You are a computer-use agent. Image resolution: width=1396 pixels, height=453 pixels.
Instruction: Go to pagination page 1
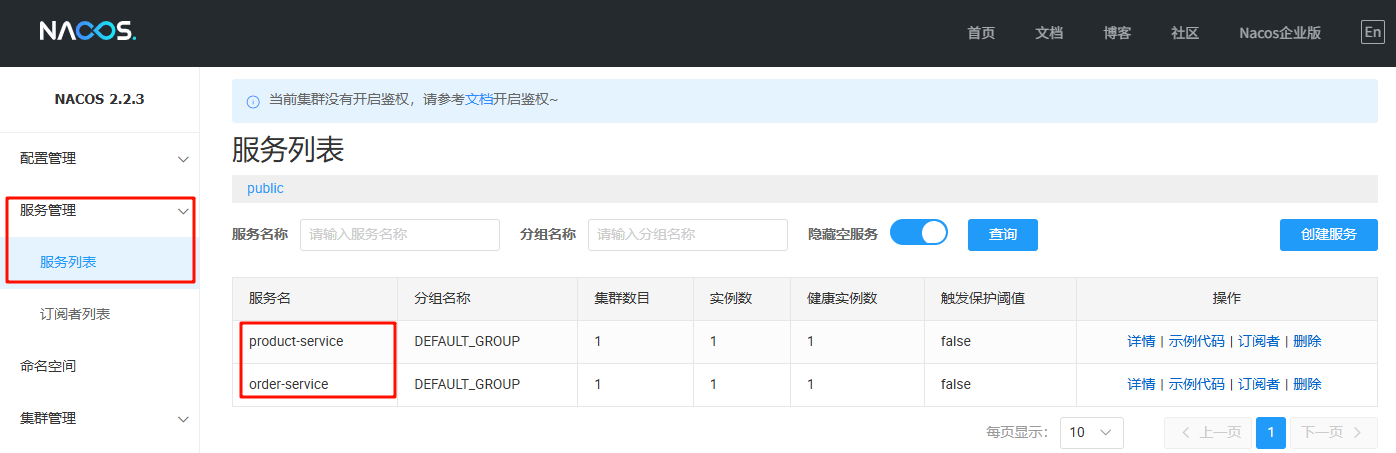point(1271,433)
